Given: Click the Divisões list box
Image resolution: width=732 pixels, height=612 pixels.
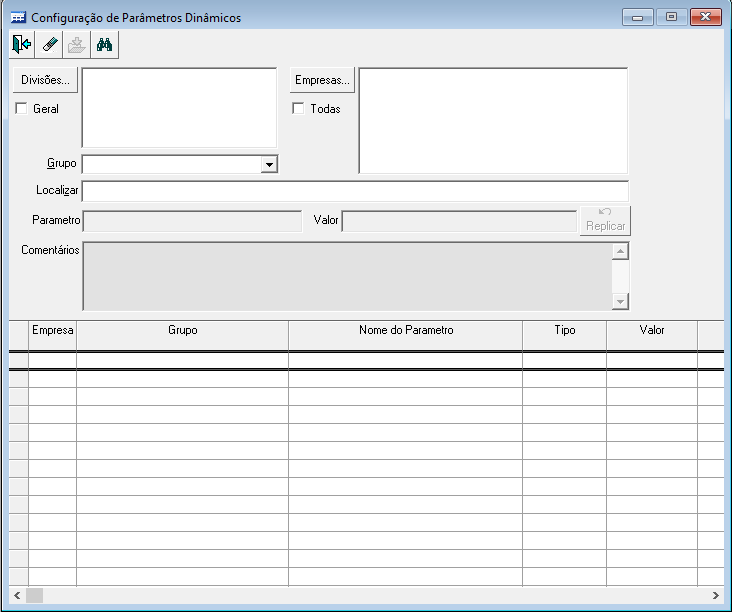Looking at the screenshot, I should 179,108.
